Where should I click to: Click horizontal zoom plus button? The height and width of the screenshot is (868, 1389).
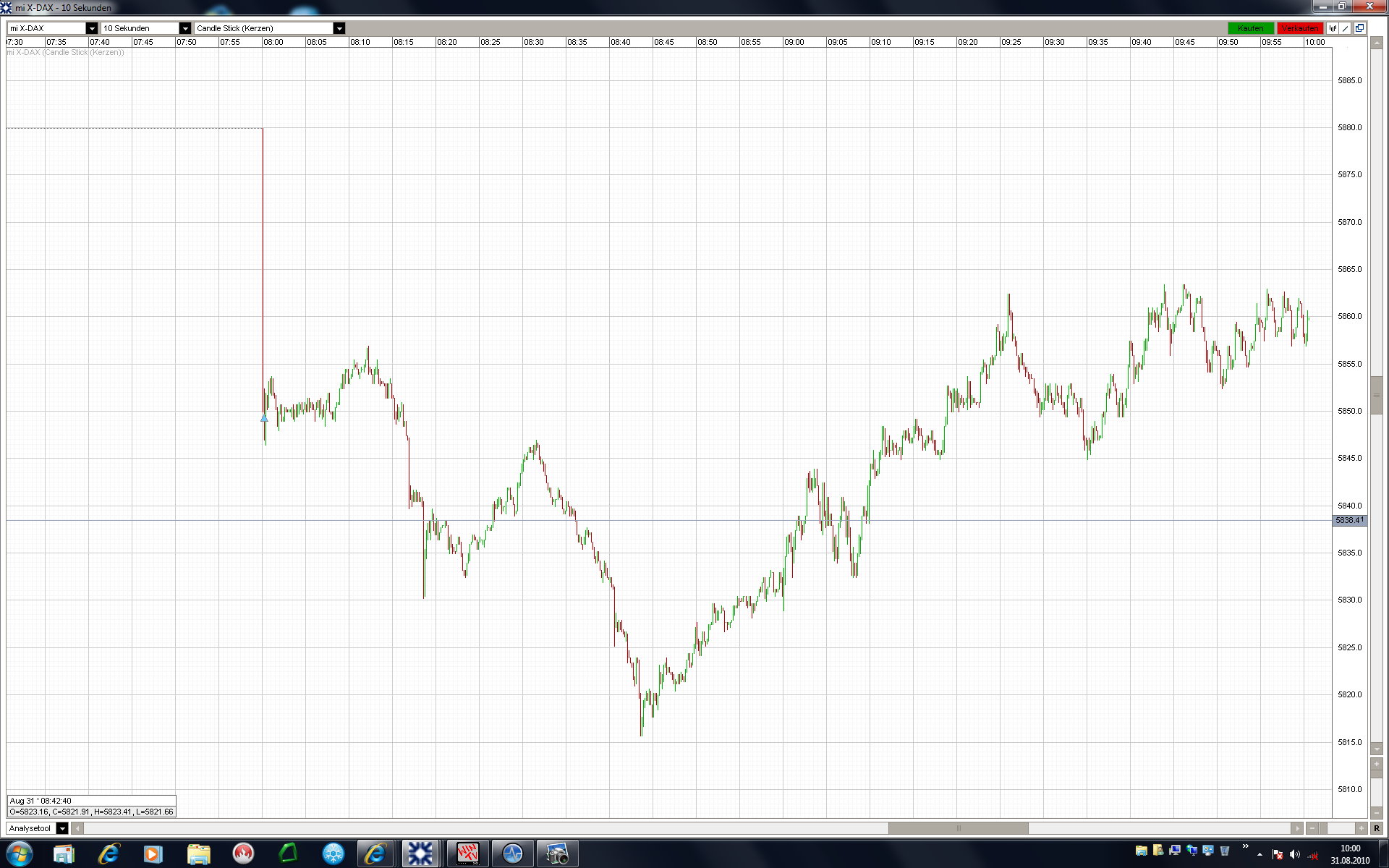point(1361,828)
